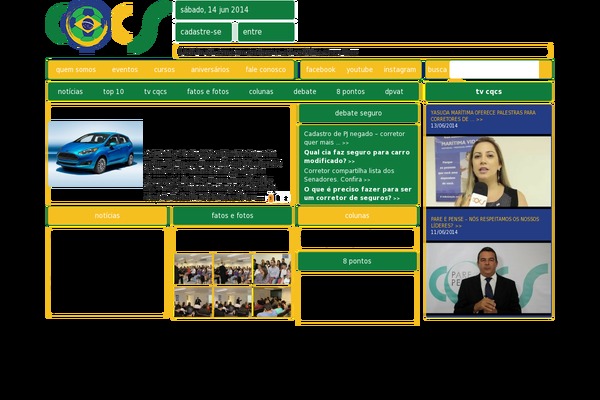Click the tv cqcs sidebar header
This screenshot has height=400, width=600.
tap(489, 91)
